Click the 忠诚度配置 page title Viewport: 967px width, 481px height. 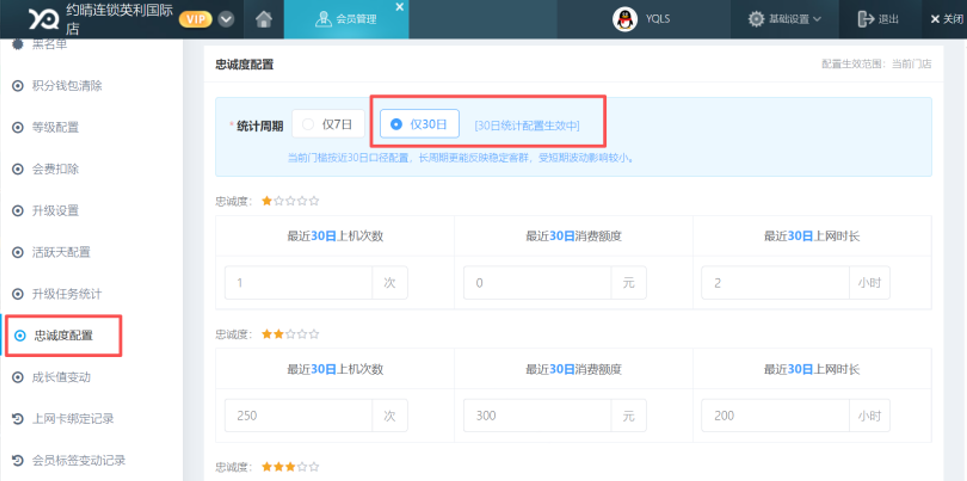[244, 64]
